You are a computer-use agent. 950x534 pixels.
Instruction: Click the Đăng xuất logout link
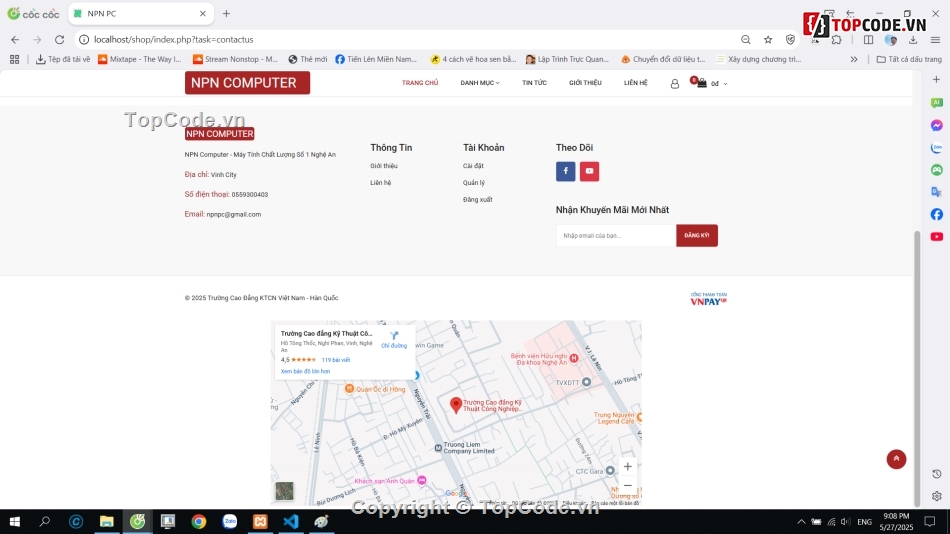click(x=477, y=199)
